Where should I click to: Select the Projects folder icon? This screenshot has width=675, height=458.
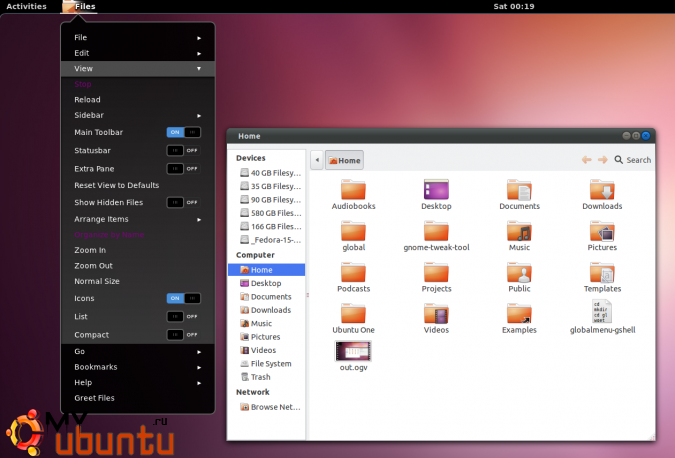436,272
